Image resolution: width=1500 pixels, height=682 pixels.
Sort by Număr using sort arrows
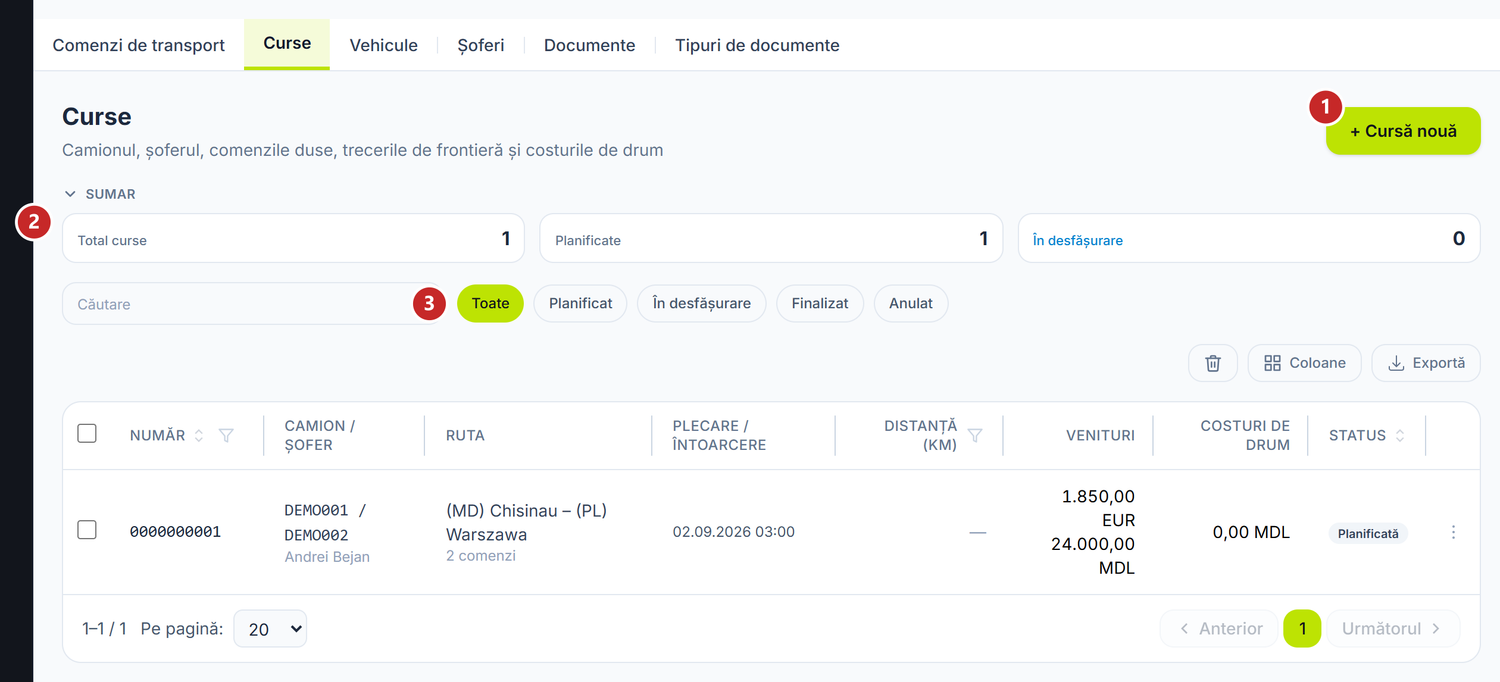coord(198,435)
